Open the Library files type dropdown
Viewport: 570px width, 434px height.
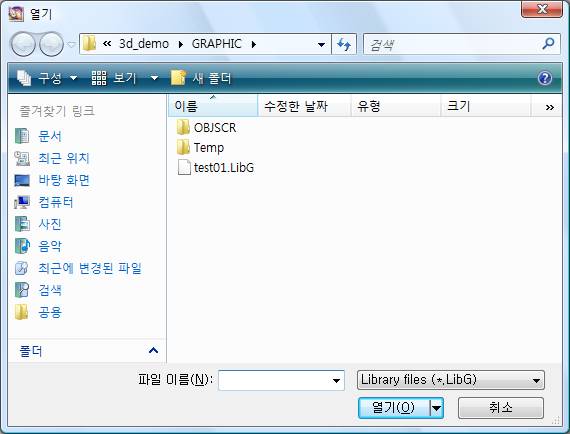451,380
